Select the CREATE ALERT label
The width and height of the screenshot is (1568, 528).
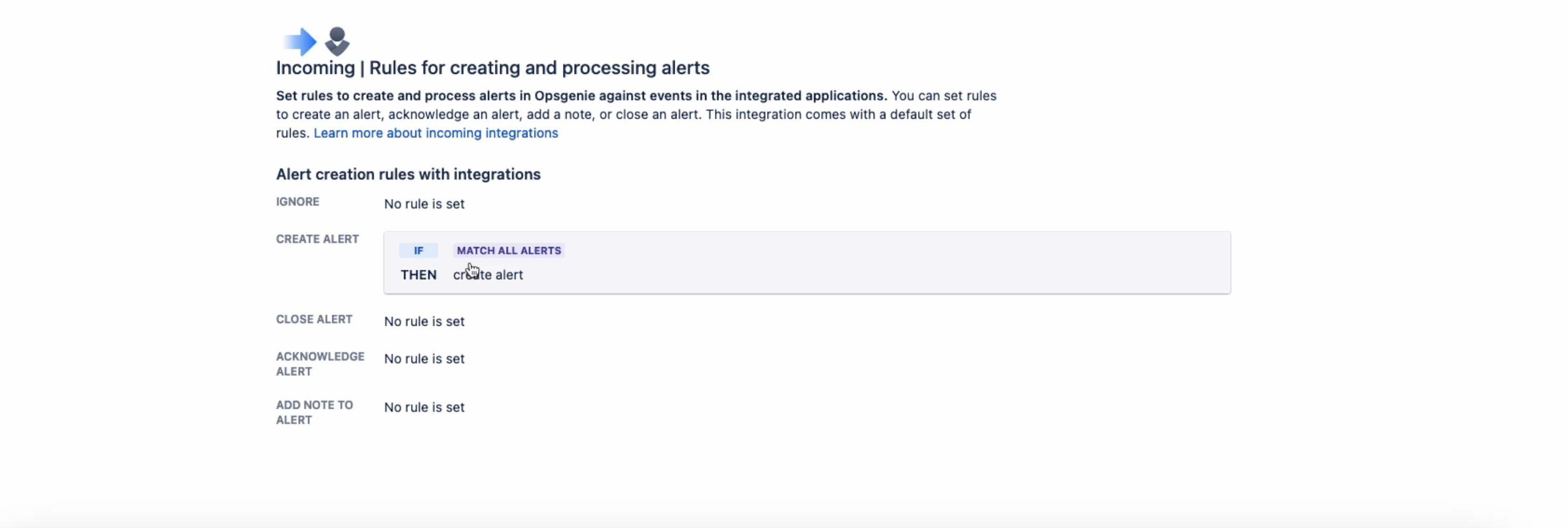click(317, 239)
